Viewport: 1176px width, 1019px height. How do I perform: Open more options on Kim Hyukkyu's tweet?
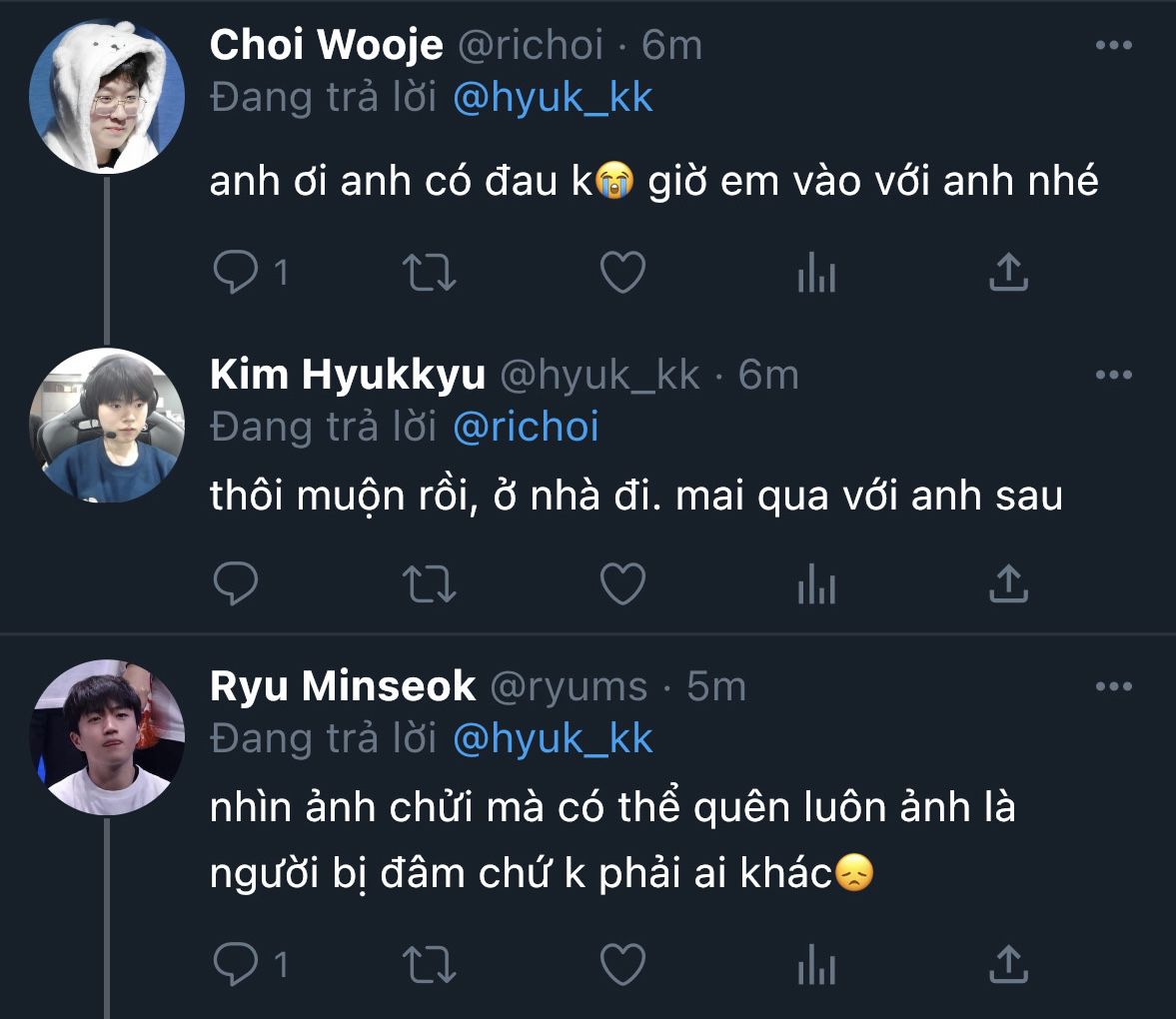(1113, 376)
